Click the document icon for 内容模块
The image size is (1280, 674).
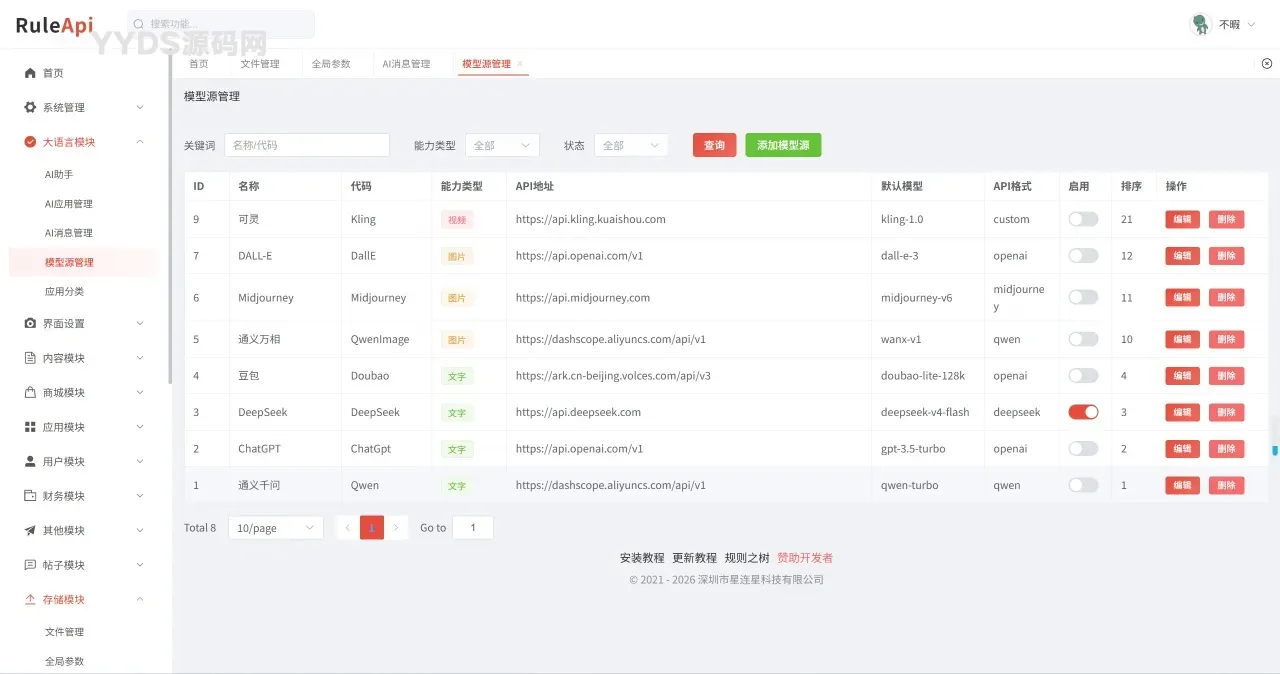pos(30,358)
